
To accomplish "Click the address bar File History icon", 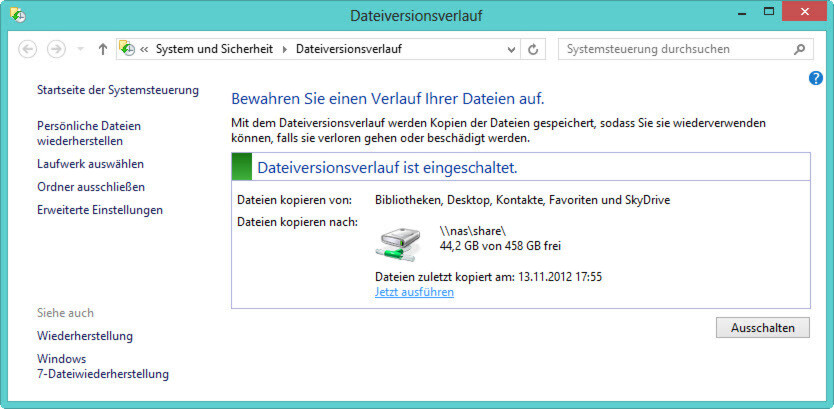I will [128, 48].
